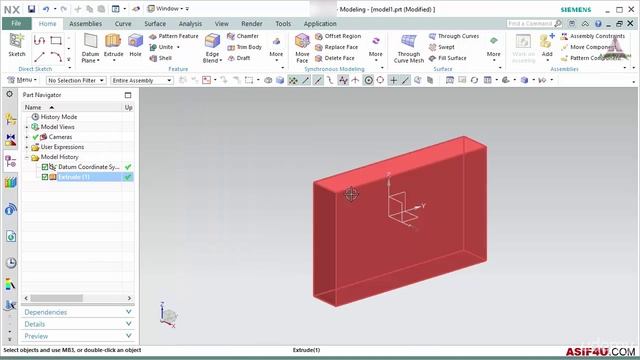
Task: Choose Delete Face command
Action: [x=335, y=58]
